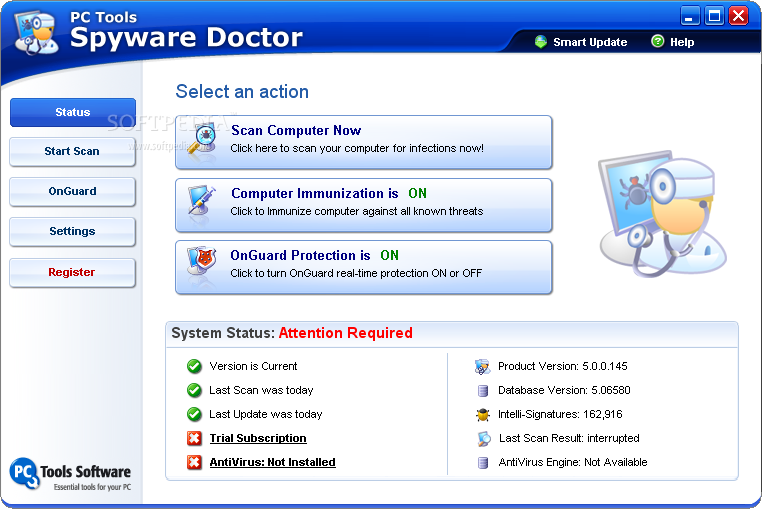Click the red X beside AntiVirus Not Installed
762x509 pixels.
194,462
